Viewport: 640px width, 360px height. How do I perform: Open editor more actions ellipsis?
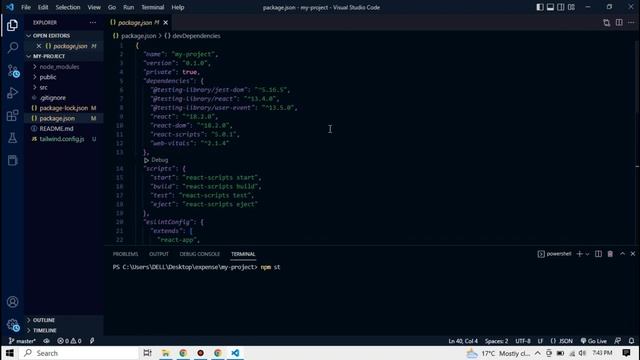coord(631,22)
